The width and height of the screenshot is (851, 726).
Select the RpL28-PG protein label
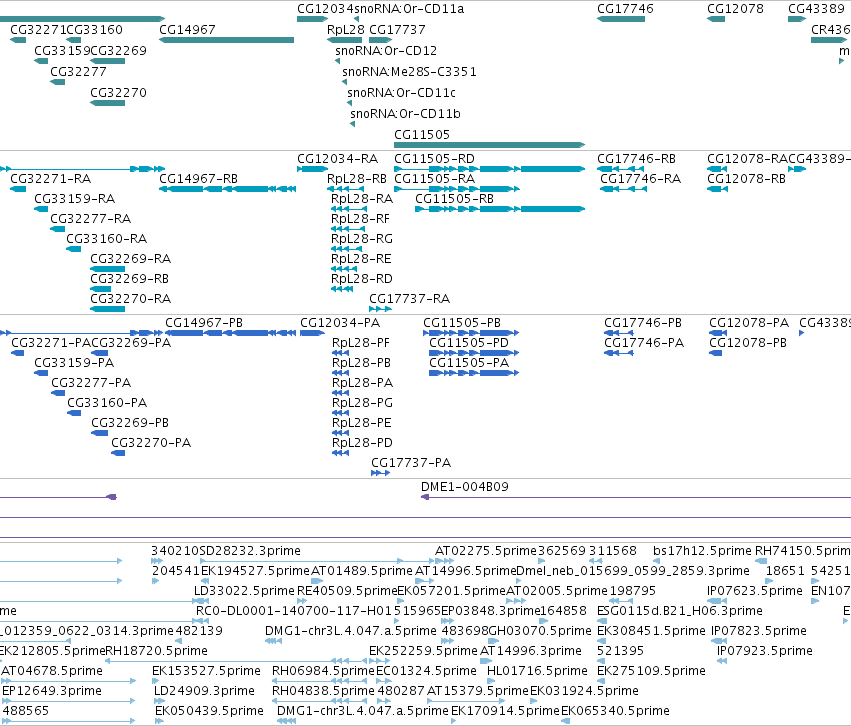click(x=363, y=403)
